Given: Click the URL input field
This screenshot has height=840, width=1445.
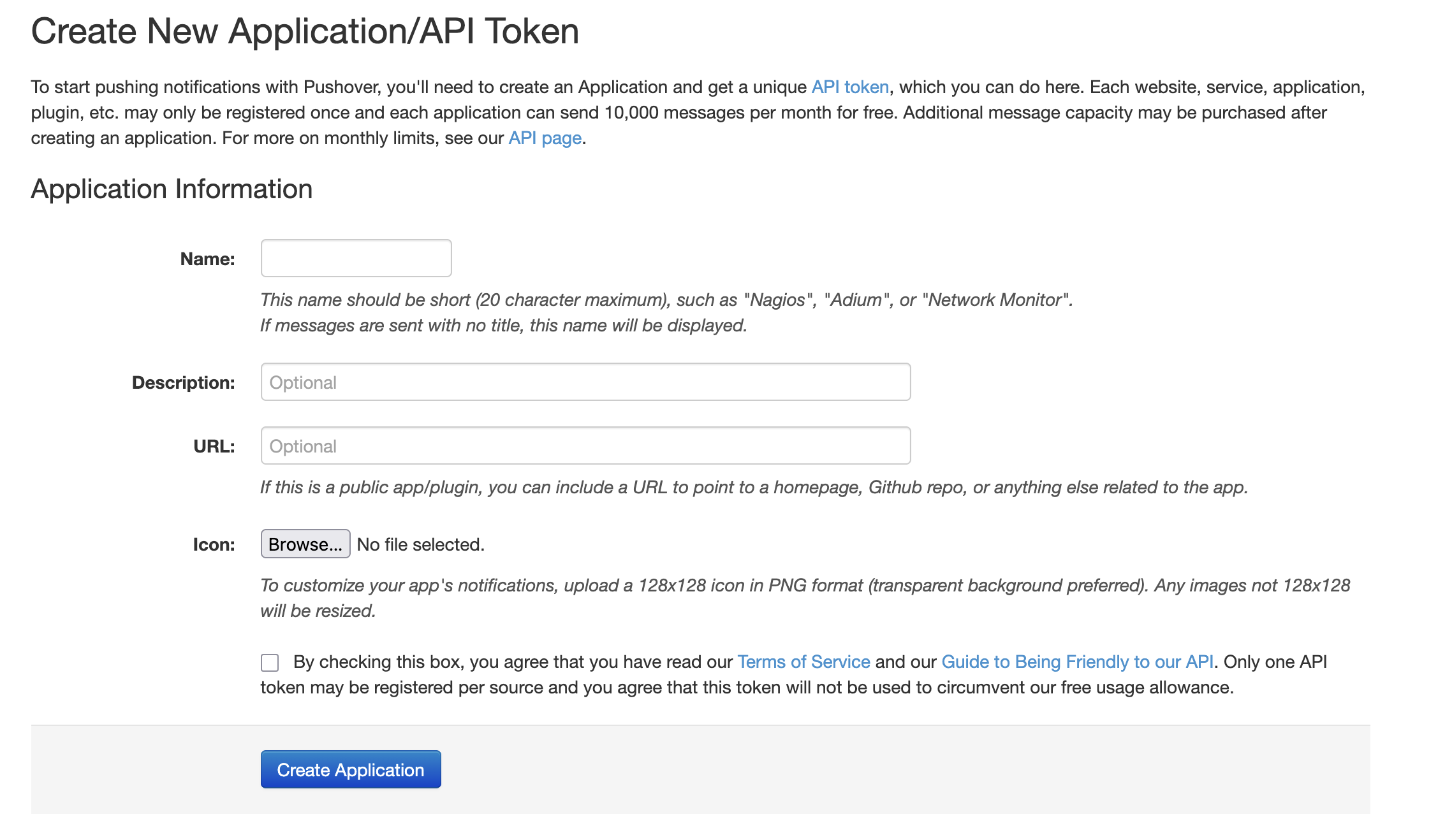Looking at the screenshot, I should click(x=584, y=445).
